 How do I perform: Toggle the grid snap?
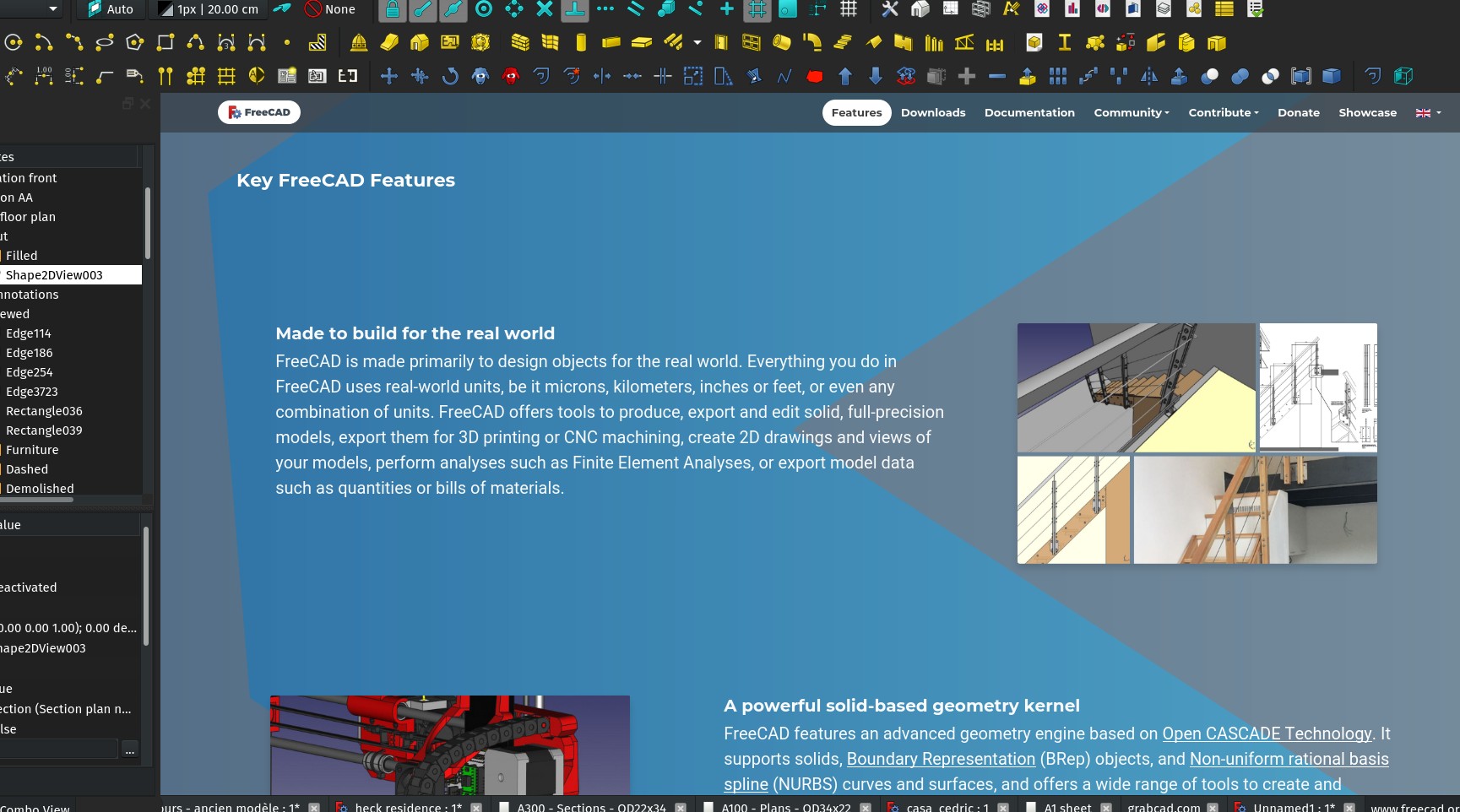pyautogui.click(x=757, y=10)
